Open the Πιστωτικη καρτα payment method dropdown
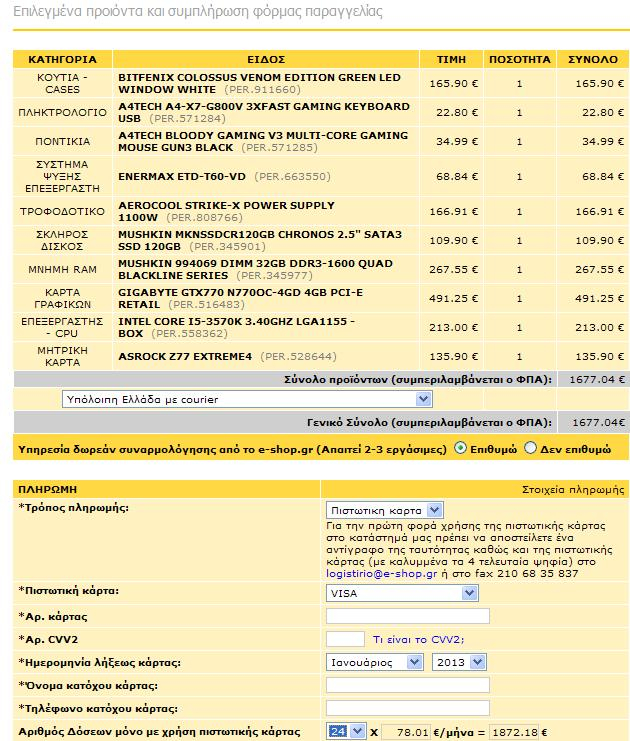The width and height of the screenshot is (630, 741). coord(385,510)
